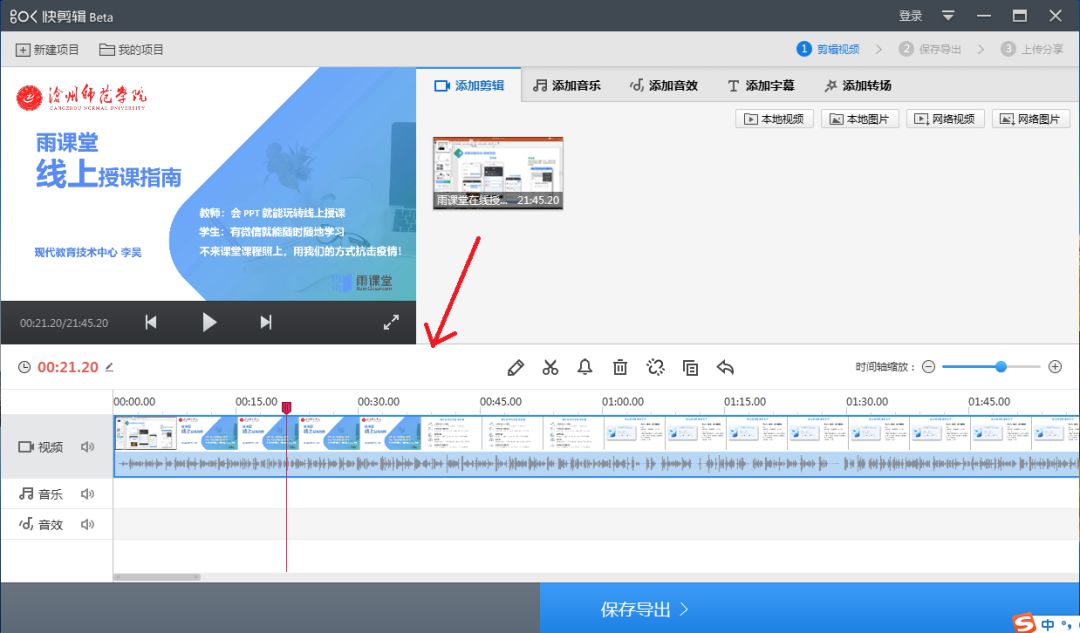
Task: Go to step 2 保存导出
Action: (930, 49)
